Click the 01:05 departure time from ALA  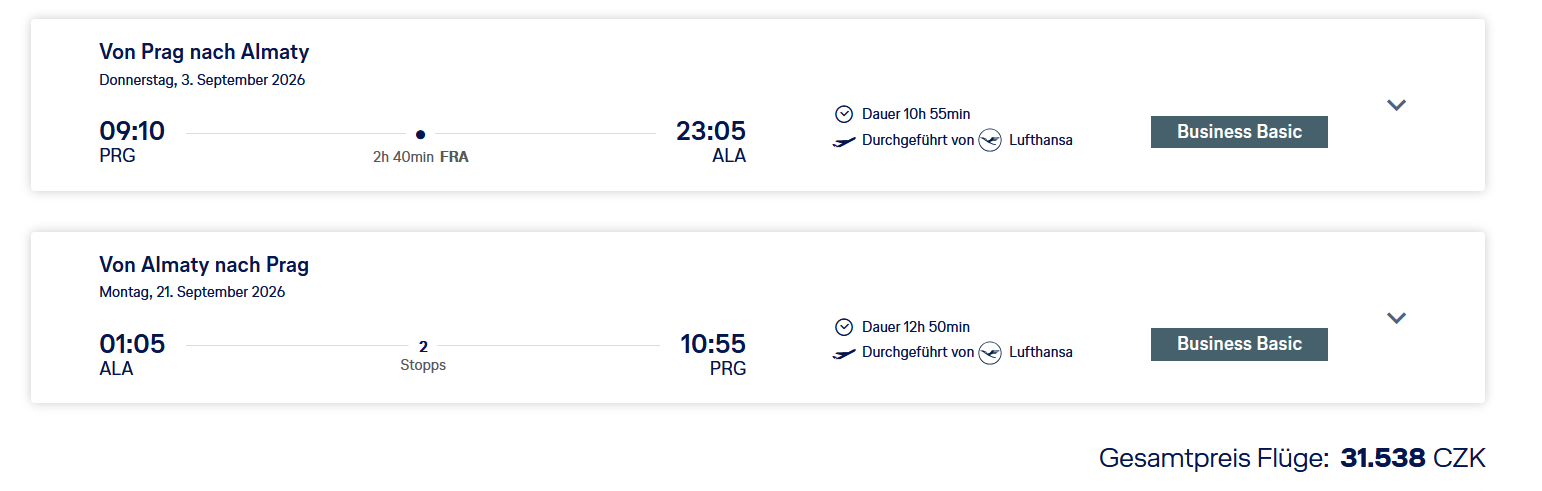point(132,344)
